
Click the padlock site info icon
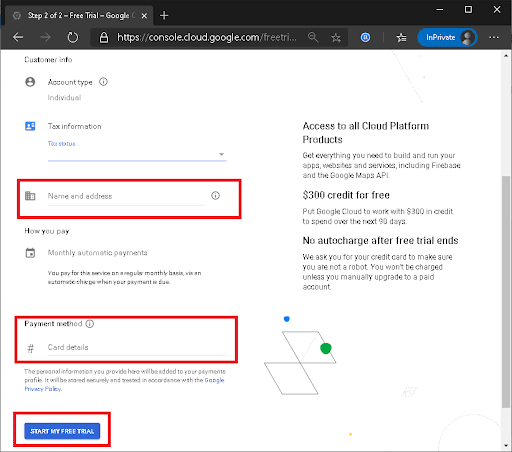[104, 37]
